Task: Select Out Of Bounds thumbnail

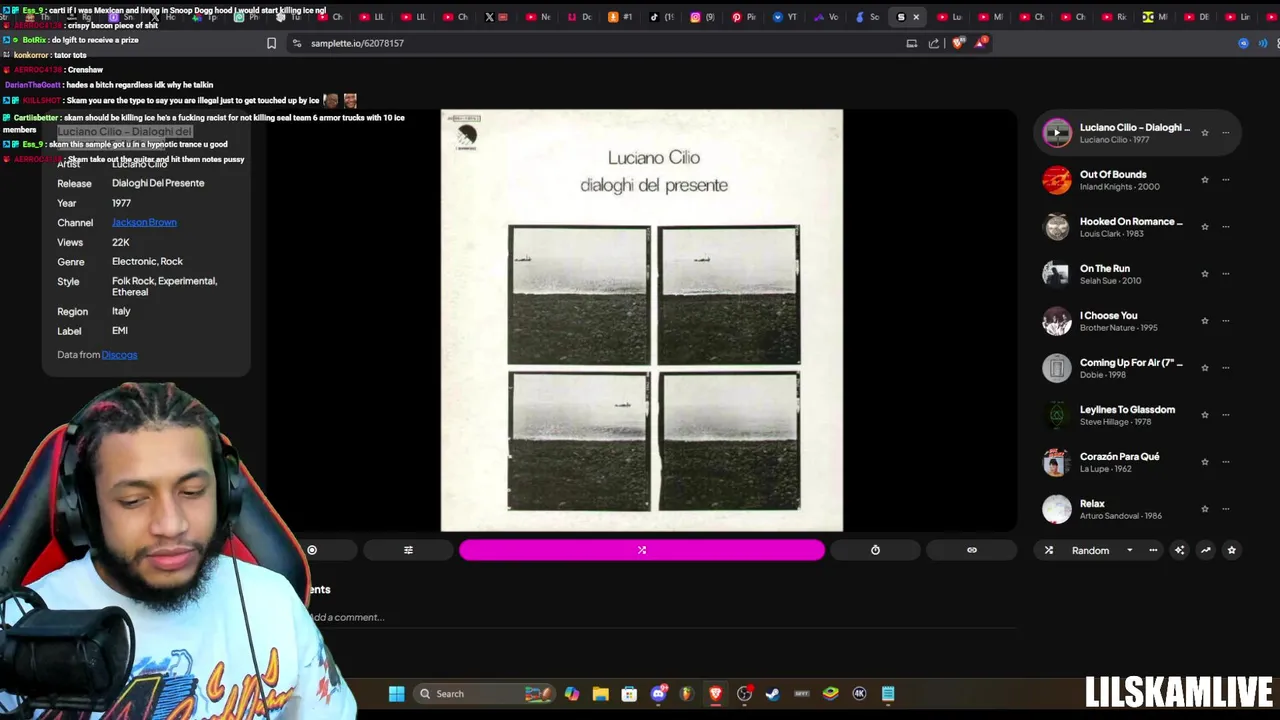Action: [x=1057, y=180]
